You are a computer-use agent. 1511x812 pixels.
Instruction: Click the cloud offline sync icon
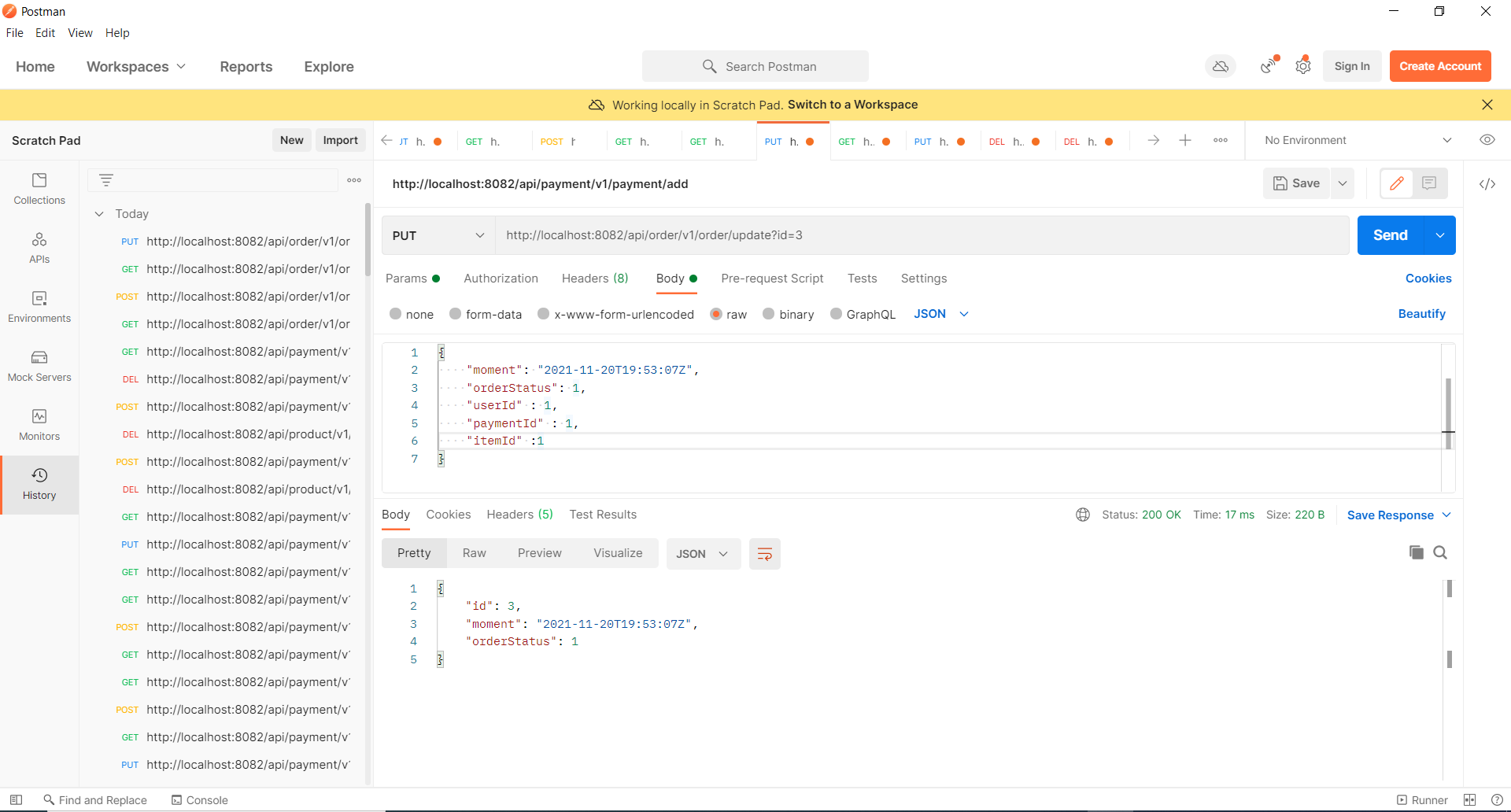pyautogui.click(x=1221, y=66)
